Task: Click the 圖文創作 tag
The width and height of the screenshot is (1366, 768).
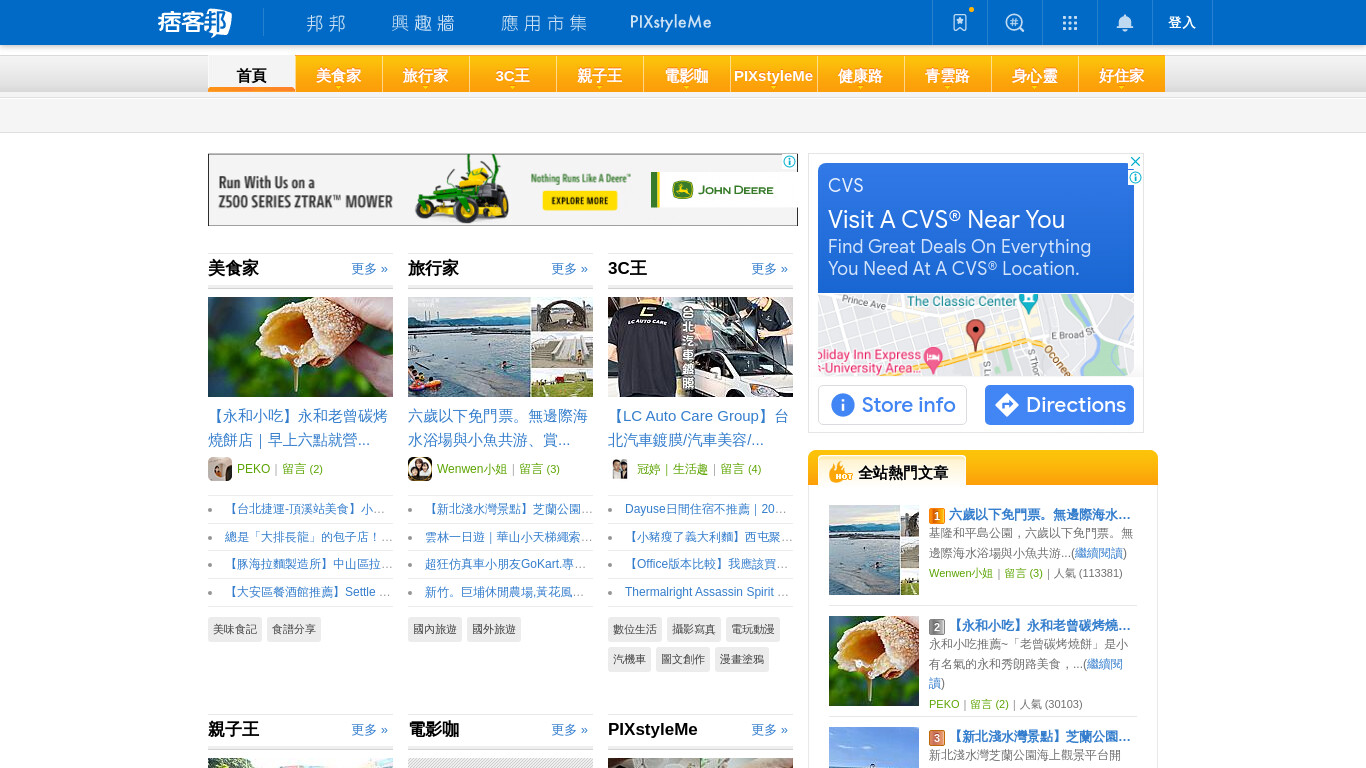Action: pyautogui.click(x=682, y=660)
